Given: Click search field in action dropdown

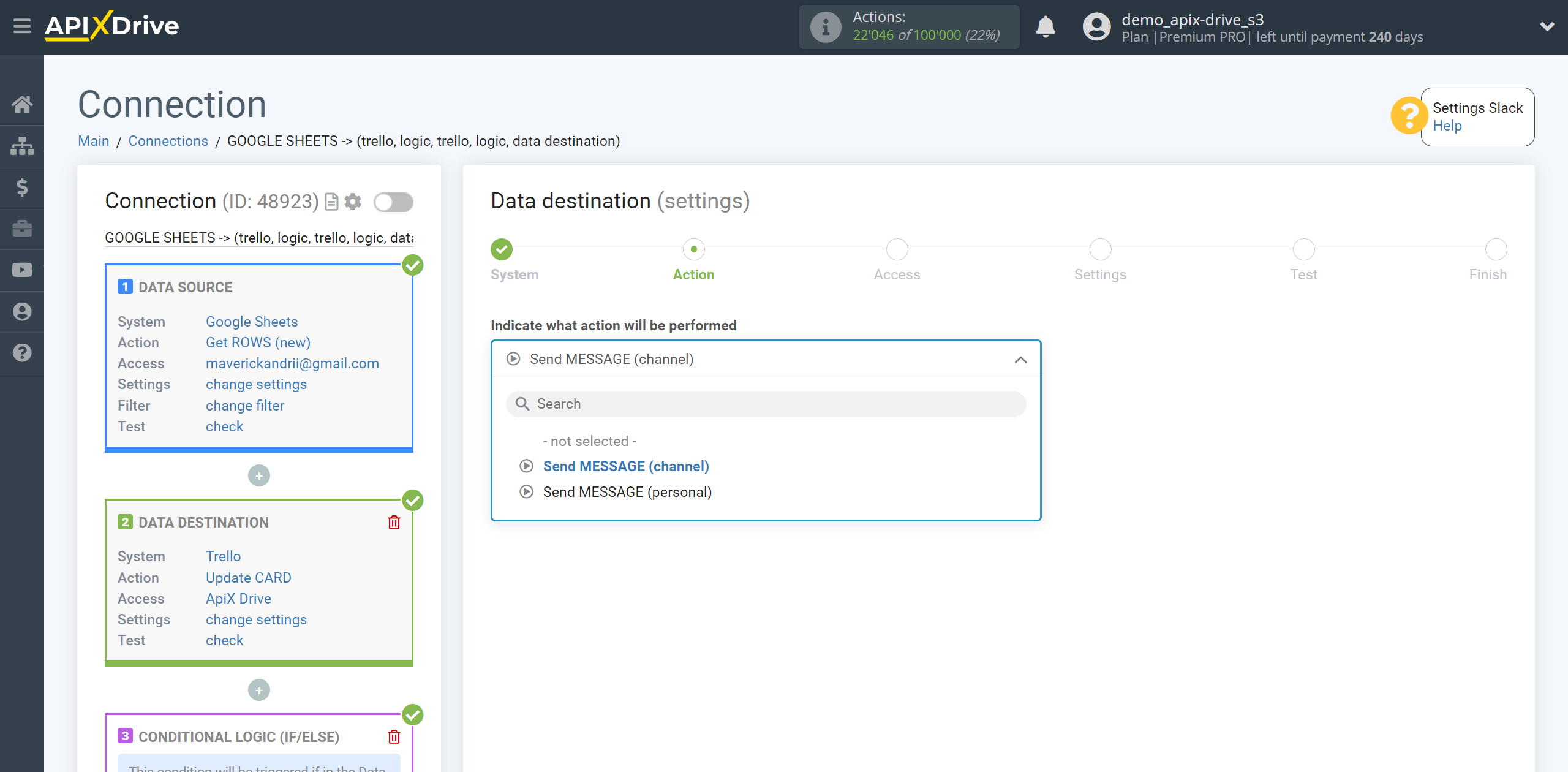Looking at the screenshot, I should tap(765, 404).
